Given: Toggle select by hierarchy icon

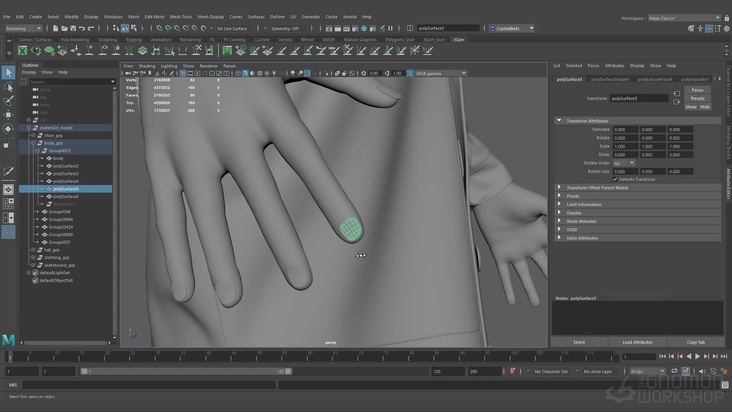Looking at the screenshot, I should tap(116, 28).
